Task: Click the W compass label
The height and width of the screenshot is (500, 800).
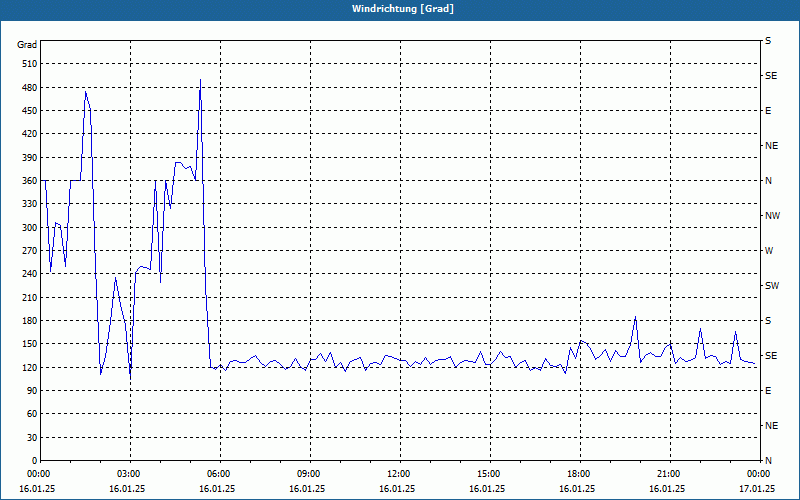Action: pyautogui.click(x=769, y=251)
